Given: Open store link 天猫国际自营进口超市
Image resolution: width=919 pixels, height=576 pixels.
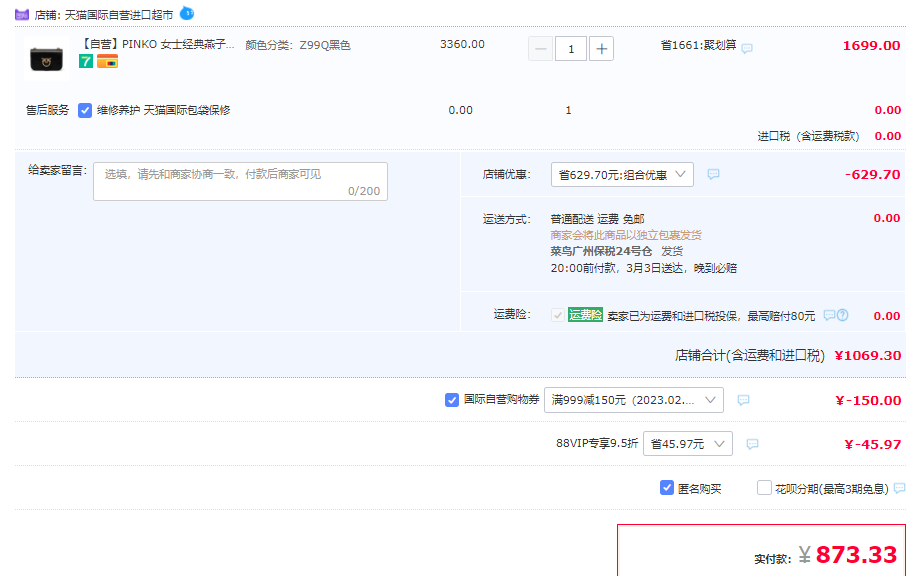Looking at the screenshot, I should click(118, 15).
